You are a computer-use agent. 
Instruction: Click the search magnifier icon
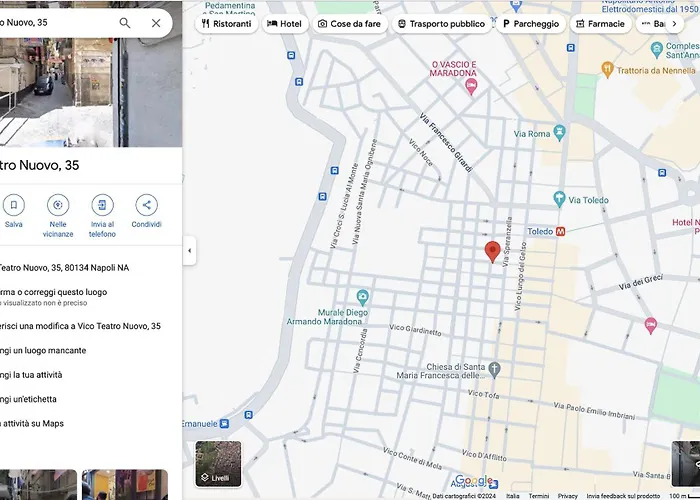click(125, 23)
